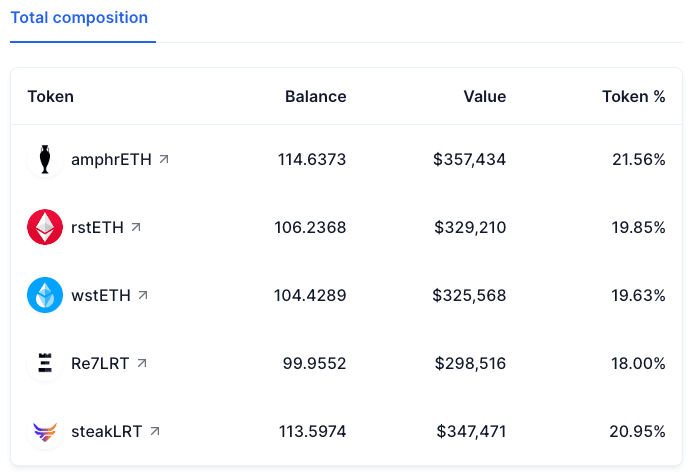Screen dimensions: 691x472
Task: Select the Total composition tab
Action: tap(79, 18)
